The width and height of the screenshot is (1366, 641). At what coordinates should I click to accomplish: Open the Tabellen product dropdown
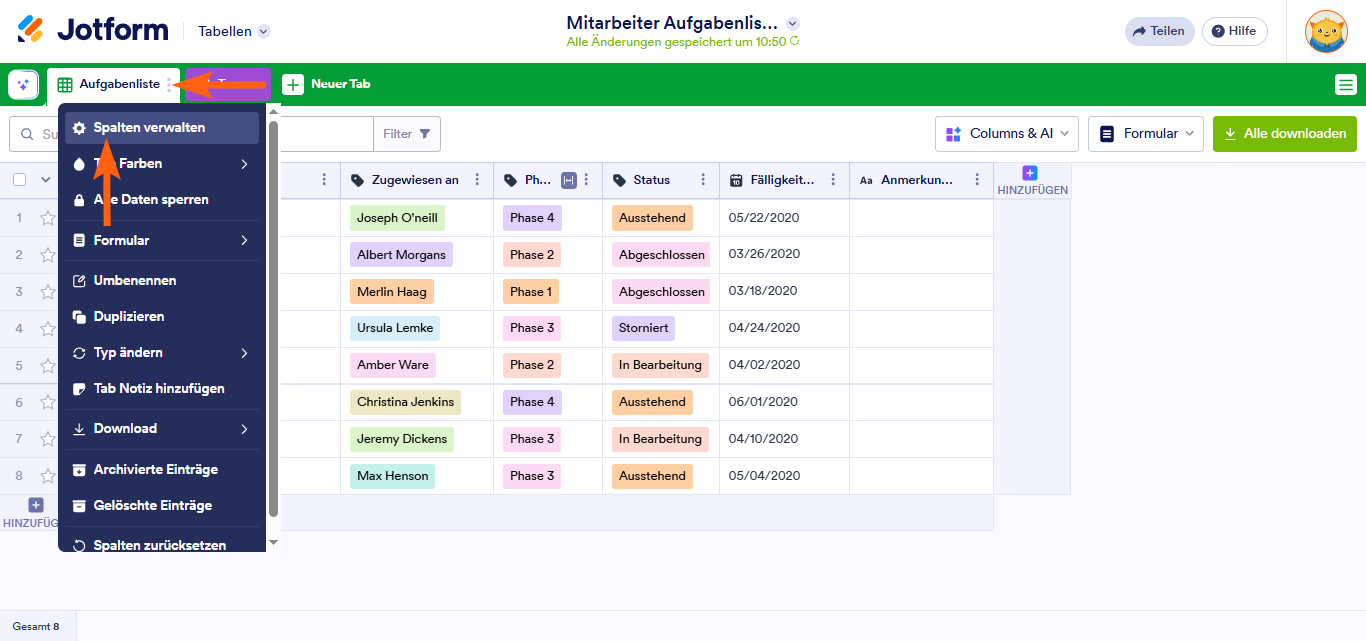tap(234, 31)
